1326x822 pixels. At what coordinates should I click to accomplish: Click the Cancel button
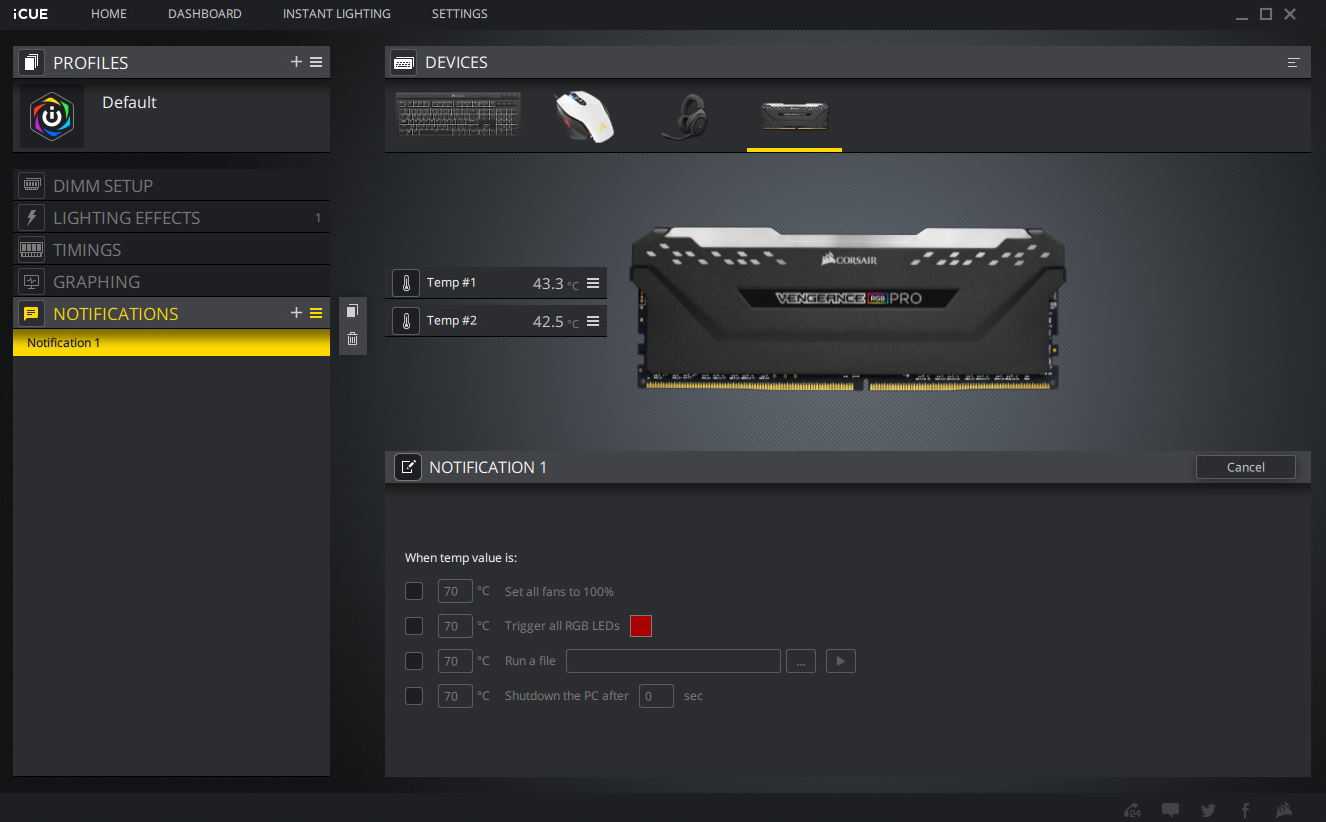pos(1245,467)
